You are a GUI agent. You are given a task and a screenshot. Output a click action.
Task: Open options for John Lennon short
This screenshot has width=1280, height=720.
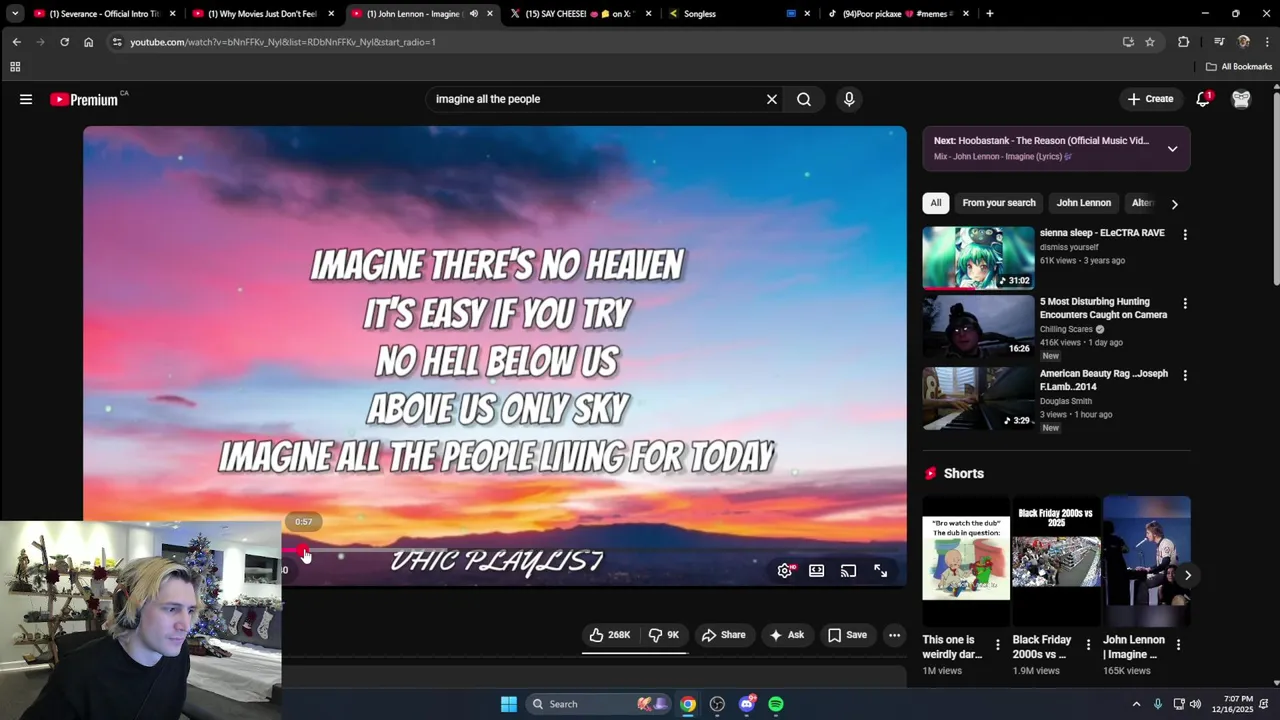pyautogui.click(x=1178, y=645)
